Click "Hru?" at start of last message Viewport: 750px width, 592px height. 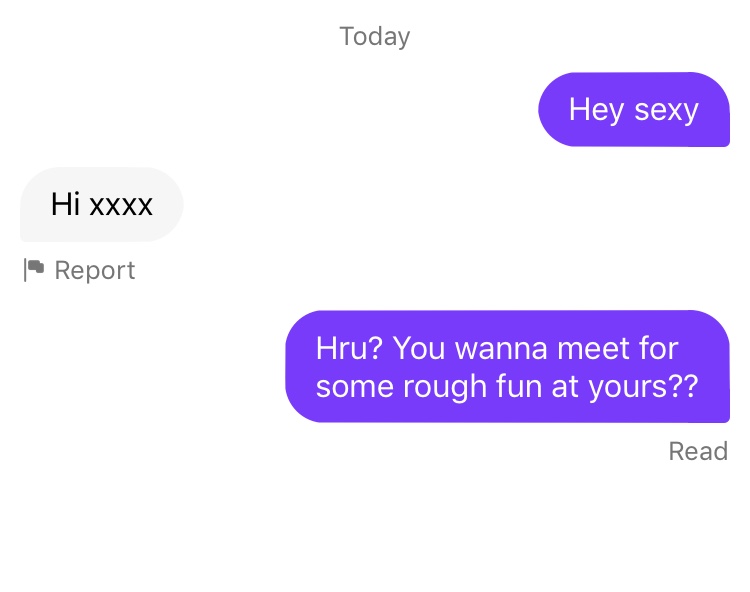point(349,348)
